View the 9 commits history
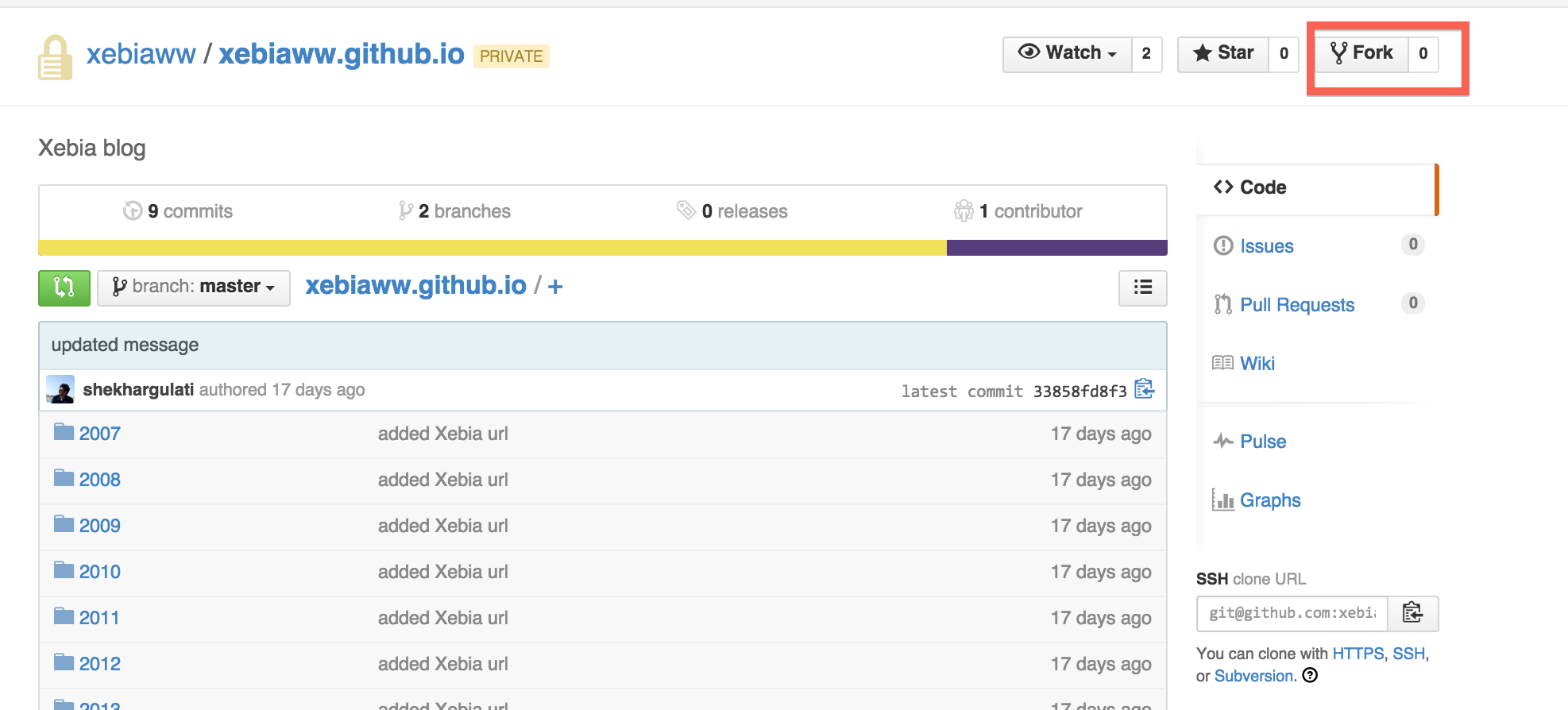 click(189, 211)
